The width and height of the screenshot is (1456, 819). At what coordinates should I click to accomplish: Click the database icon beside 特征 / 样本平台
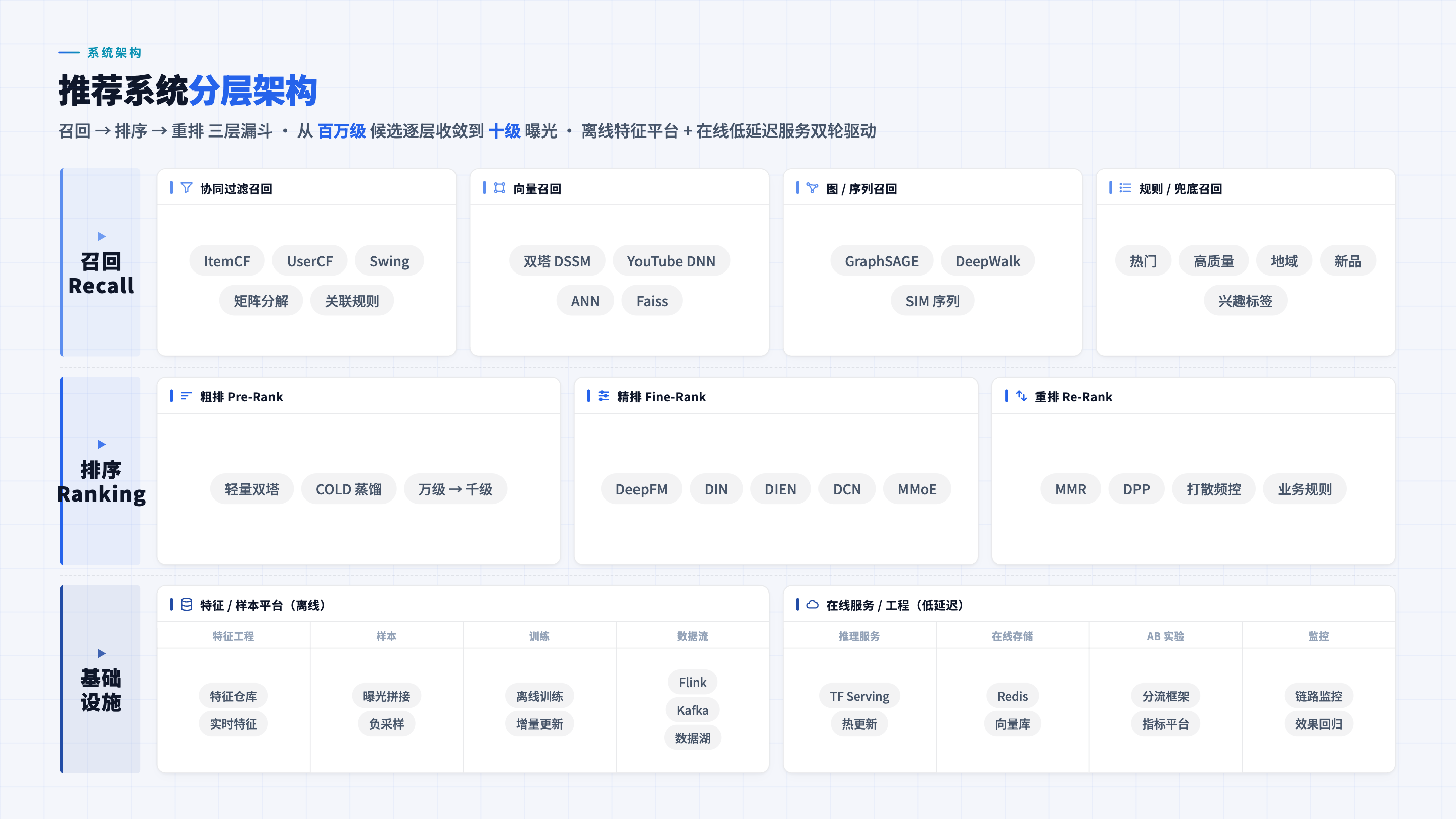coord(187,605)
